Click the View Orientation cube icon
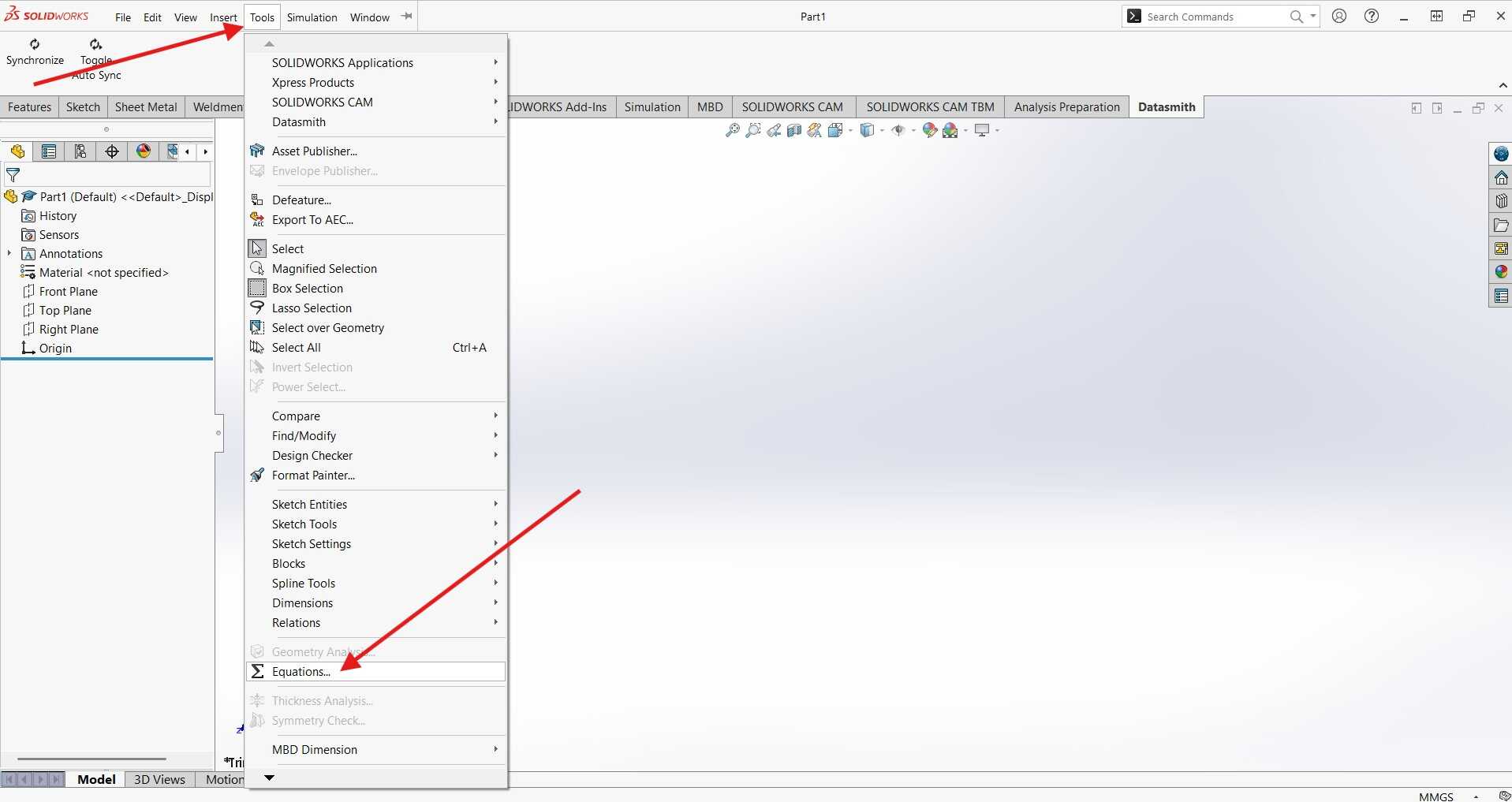The image size is (1512, 802). tap(835, 130)
